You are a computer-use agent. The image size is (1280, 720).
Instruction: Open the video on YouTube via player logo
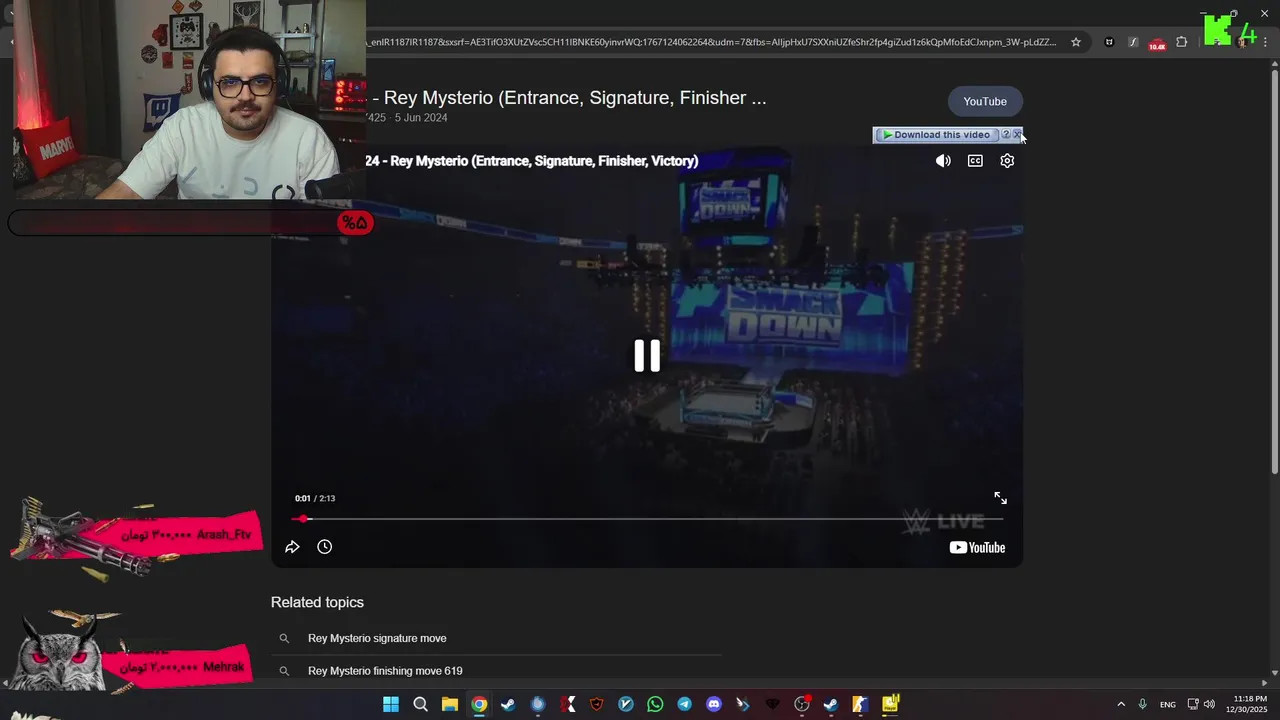977,547
